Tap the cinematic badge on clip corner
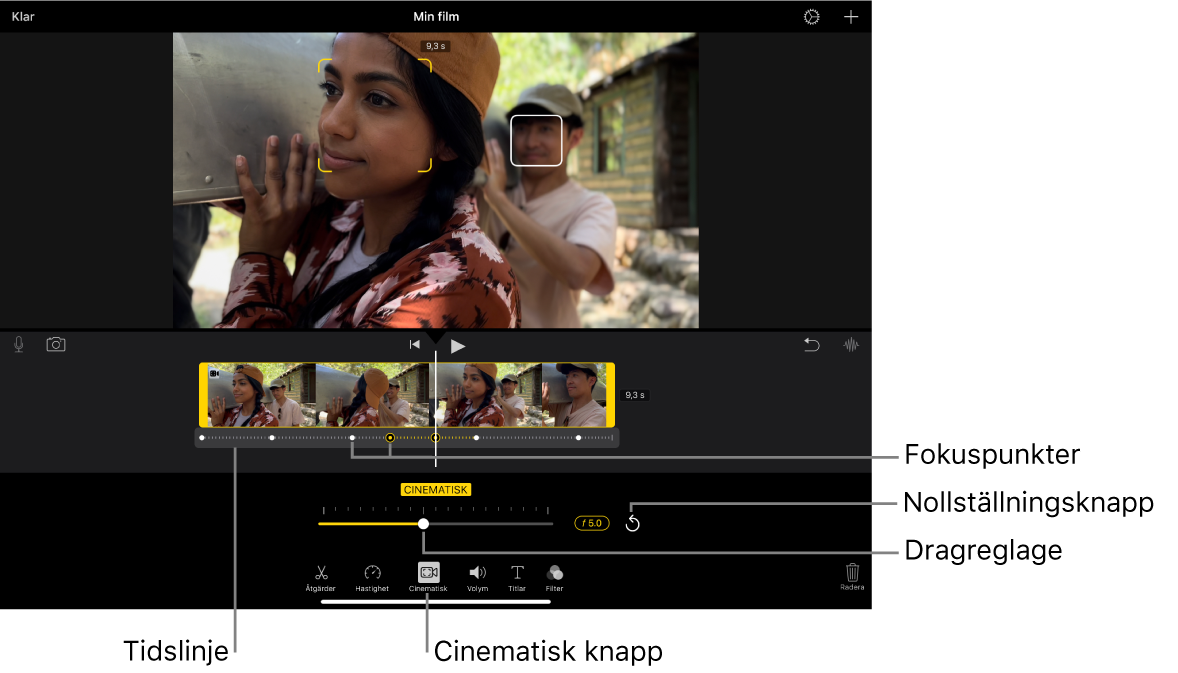This screenshot has height=673, width=1178. point(214,373)
